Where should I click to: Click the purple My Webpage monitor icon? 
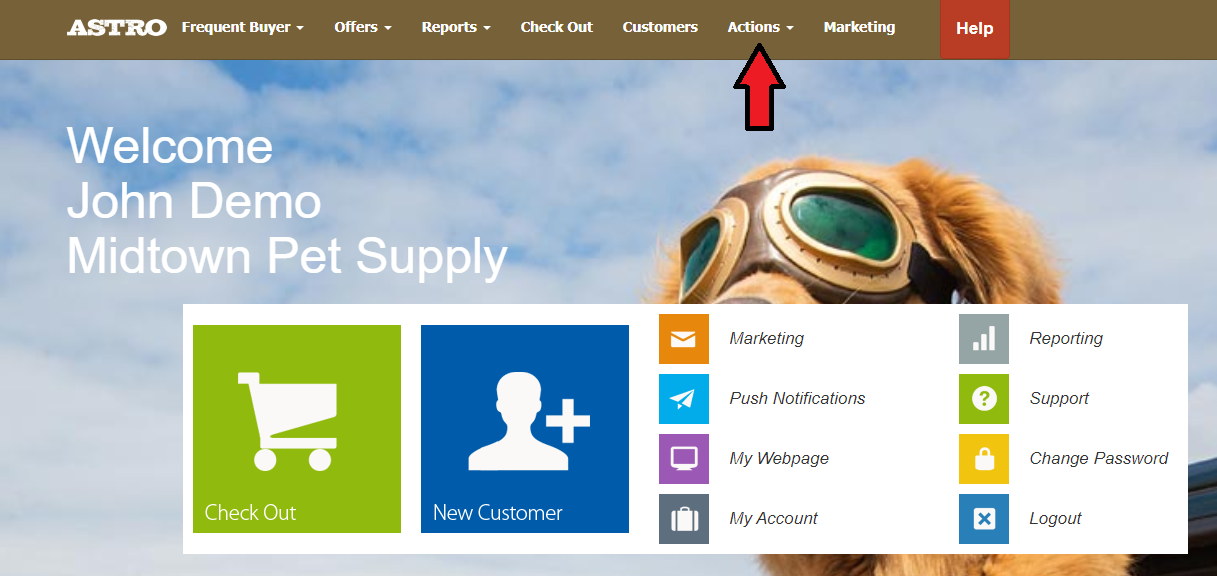[684, 459]
